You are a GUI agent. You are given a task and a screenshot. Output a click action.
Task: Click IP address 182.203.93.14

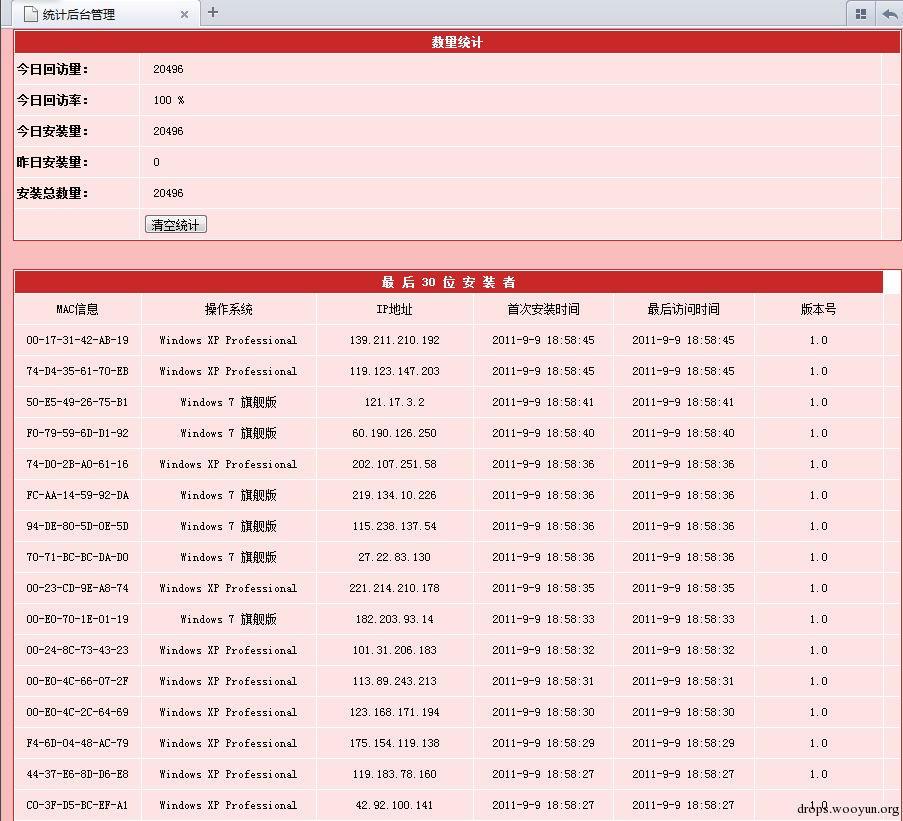tap(394, 619)
